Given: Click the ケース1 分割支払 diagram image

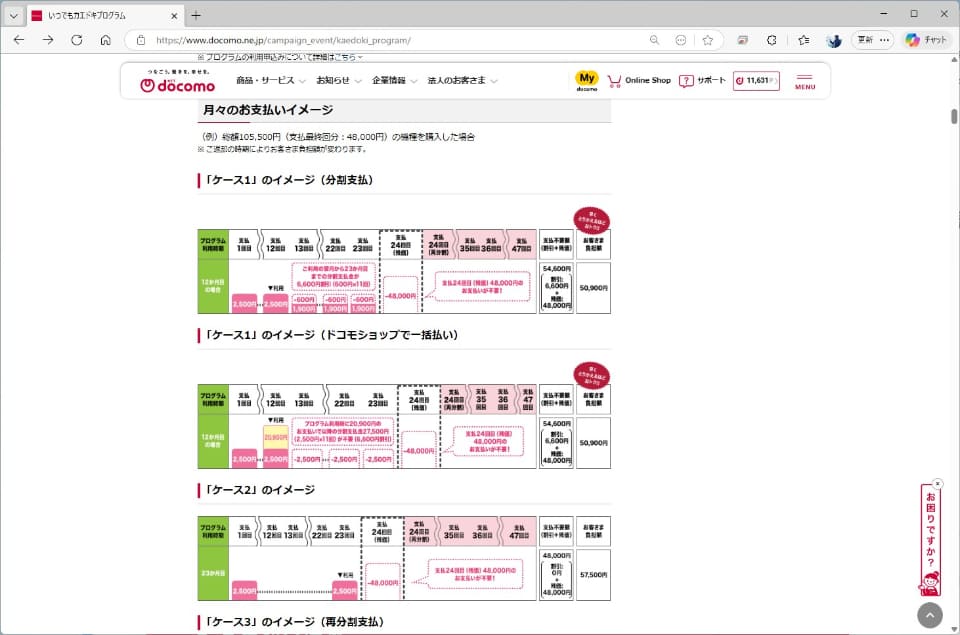Looking at the screenshot, I should coord(404,260).
